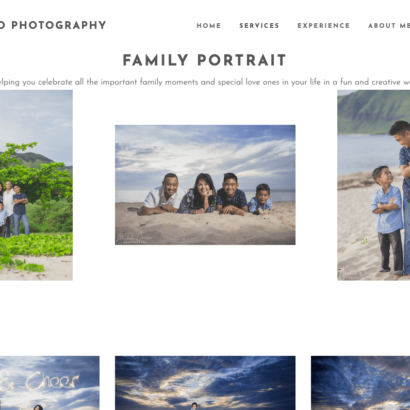
Task: Click the Family Portrait heading
Action: point(204,60)
